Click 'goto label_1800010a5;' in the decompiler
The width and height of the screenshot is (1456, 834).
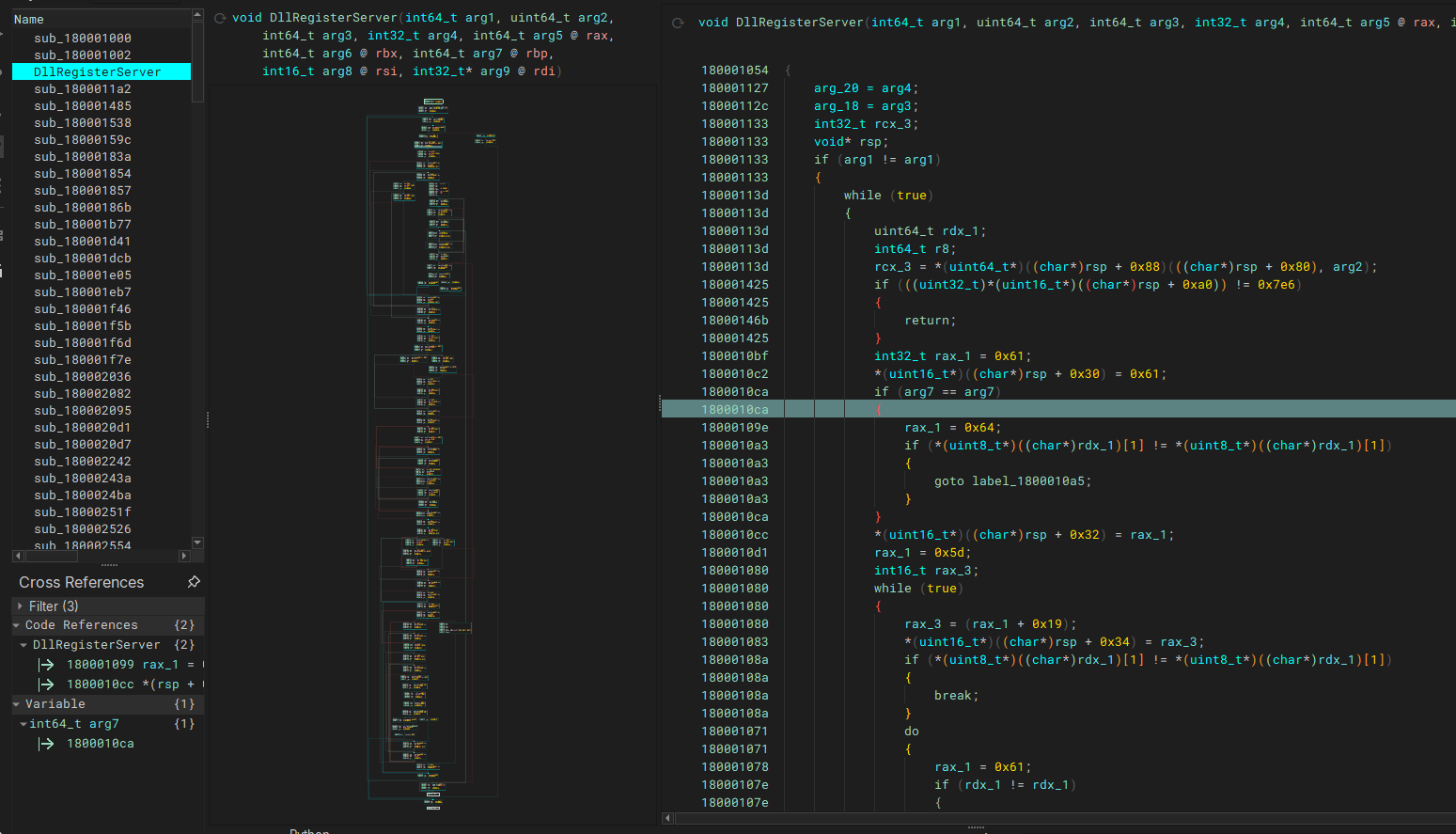click(1012, 480)
